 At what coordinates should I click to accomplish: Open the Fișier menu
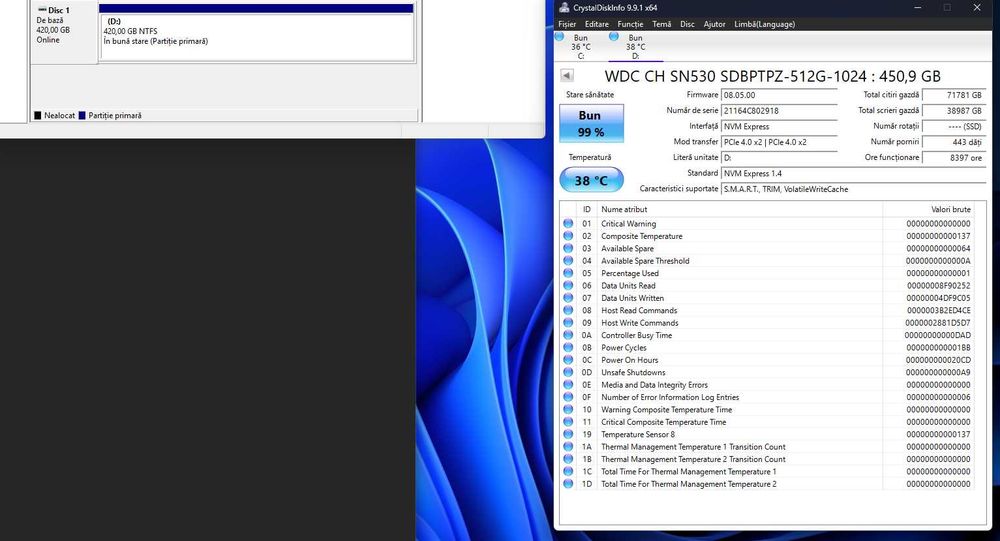567,24
